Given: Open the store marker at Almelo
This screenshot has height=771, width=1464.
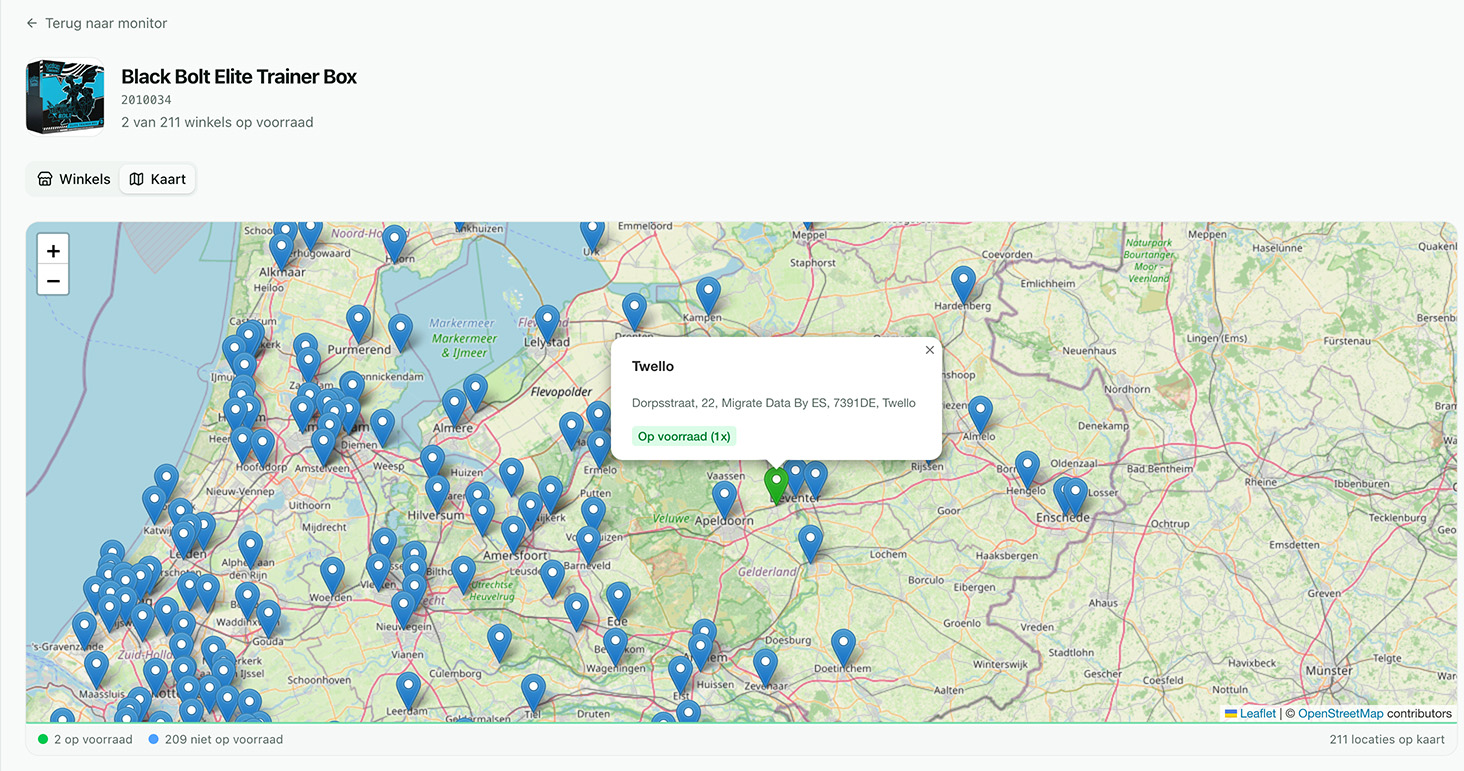Looking at the screenshot, I should [980, 413].
